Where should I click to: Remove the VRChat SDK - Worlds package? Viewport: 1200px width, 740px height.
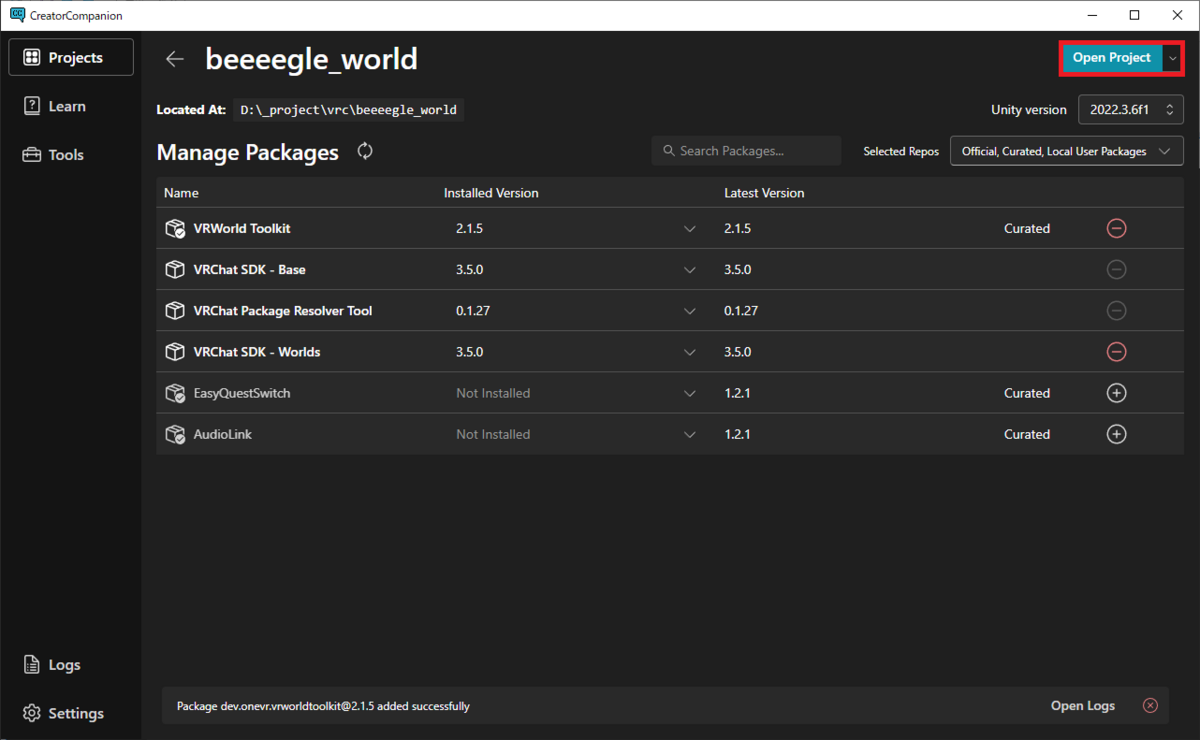[x=1117, y=352]
